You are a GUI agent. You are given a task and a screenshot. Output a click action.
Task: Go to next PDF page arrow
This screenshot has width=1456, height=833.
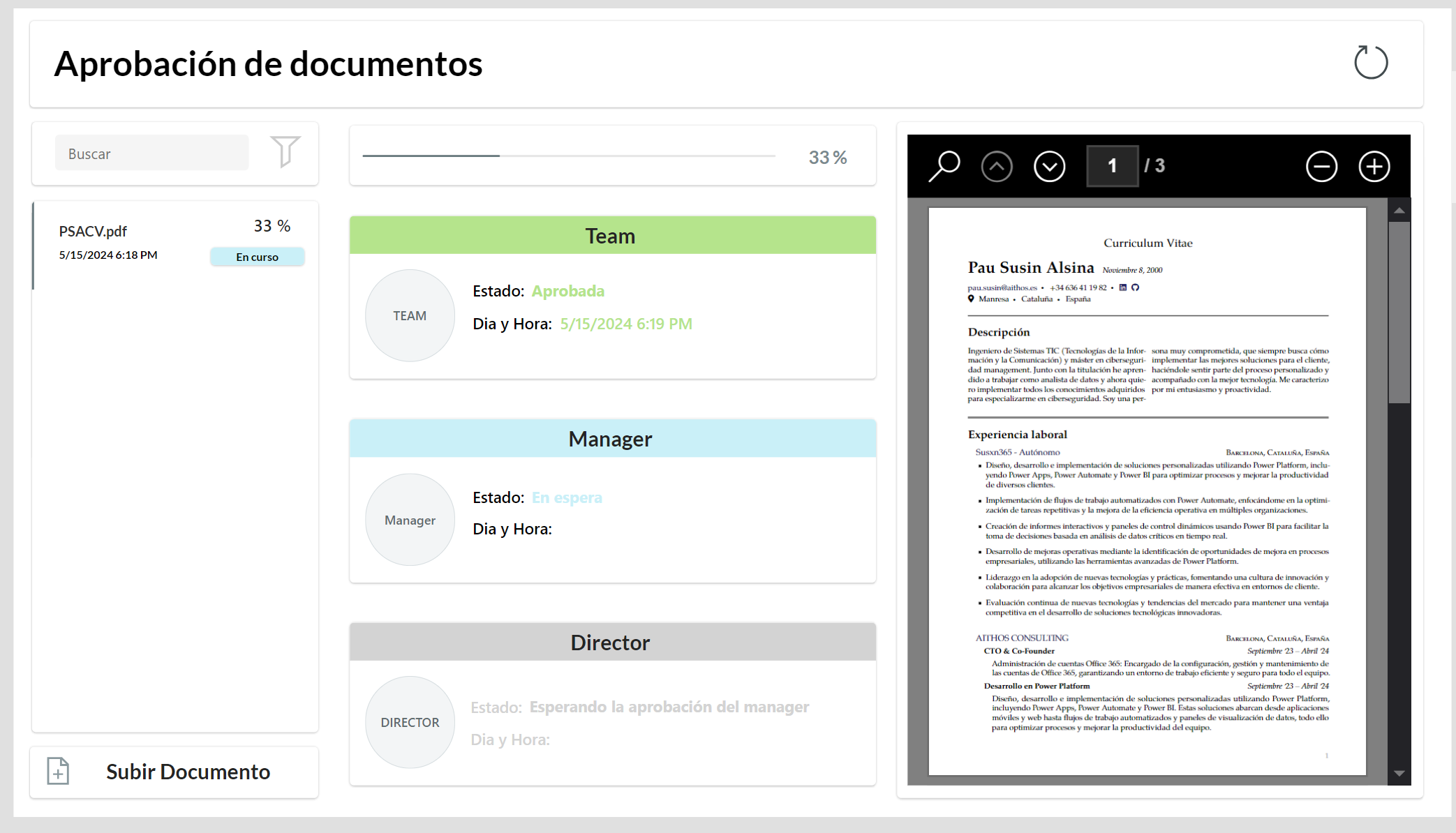(1049, 167)
